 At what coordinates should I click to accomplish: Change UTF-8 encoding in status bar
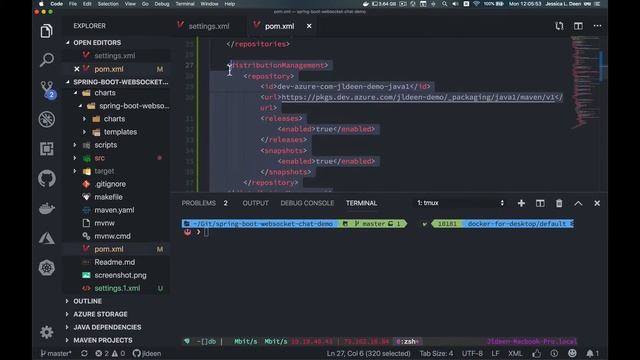tap(472, 353)
